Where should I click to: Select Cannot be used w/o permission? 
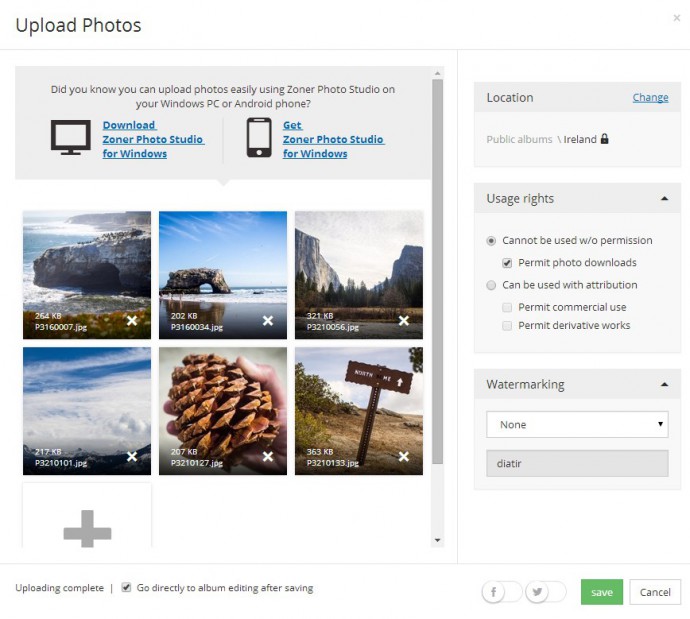tap(491, 241)
